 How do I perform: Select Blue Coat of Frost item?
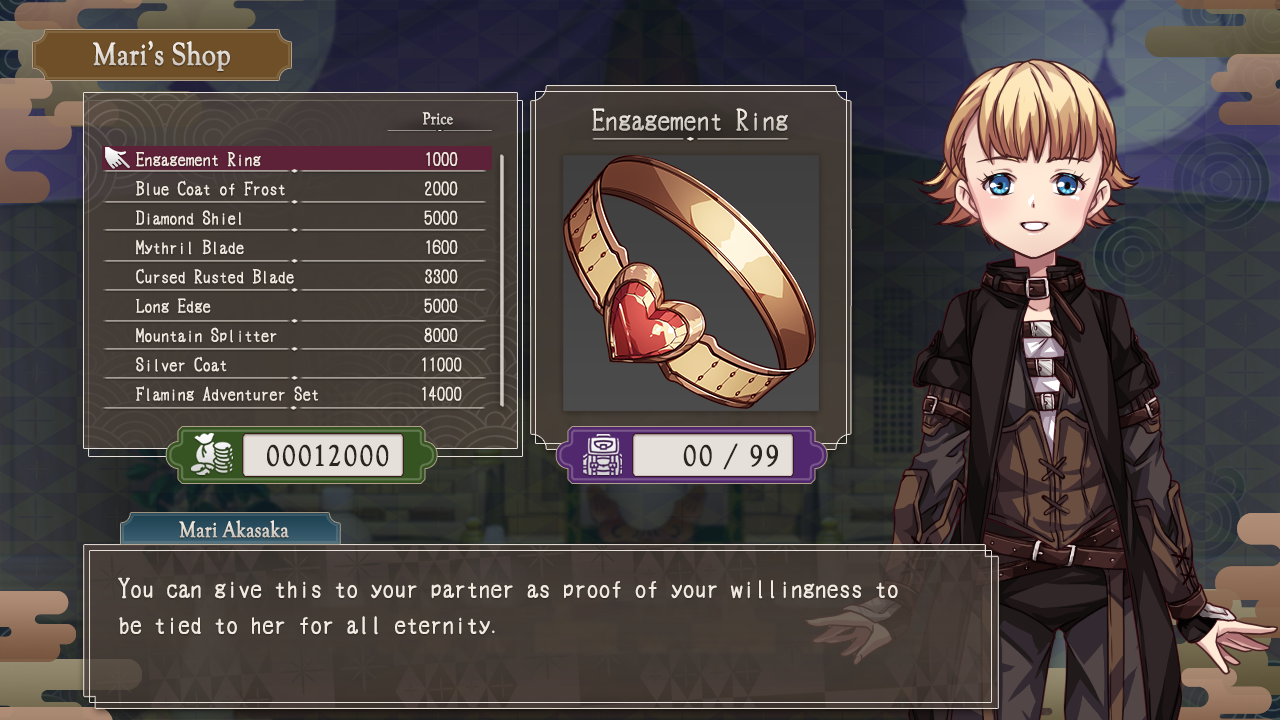coord(298,188)
